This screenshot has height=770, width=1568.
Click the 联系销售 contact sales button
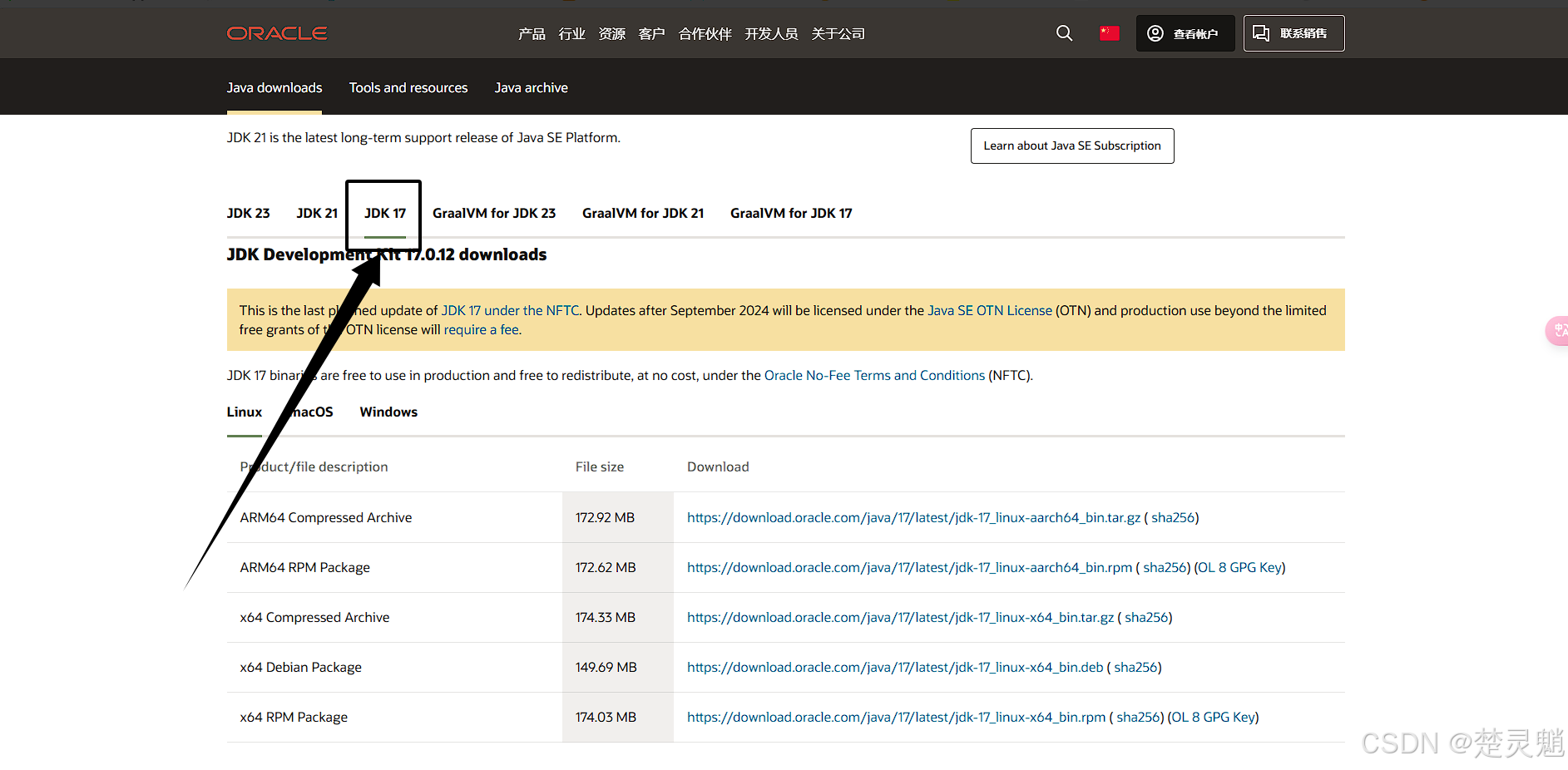click(1293, 33)
